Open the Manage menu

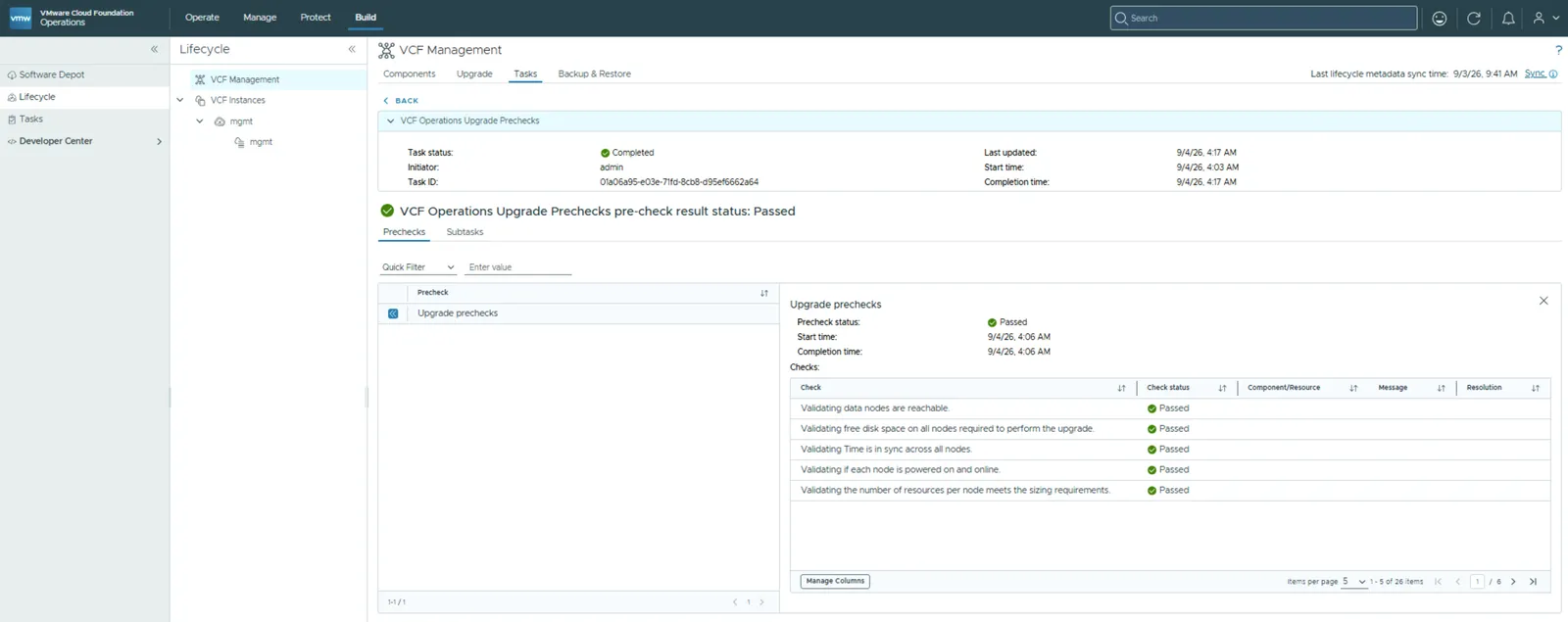coord(260,18)
